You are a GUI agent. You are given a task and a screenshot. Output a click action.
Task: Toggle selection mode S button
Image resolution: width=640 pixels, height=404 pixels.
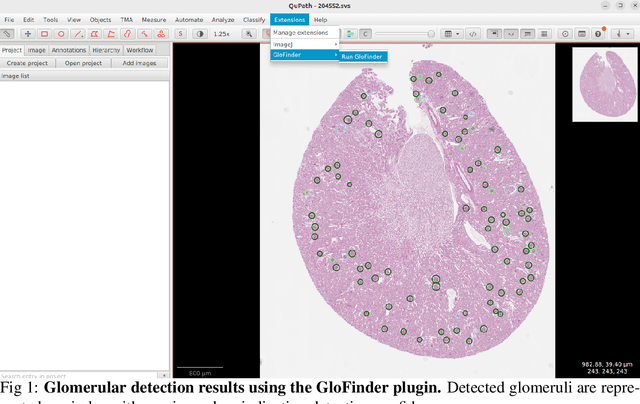180,34
